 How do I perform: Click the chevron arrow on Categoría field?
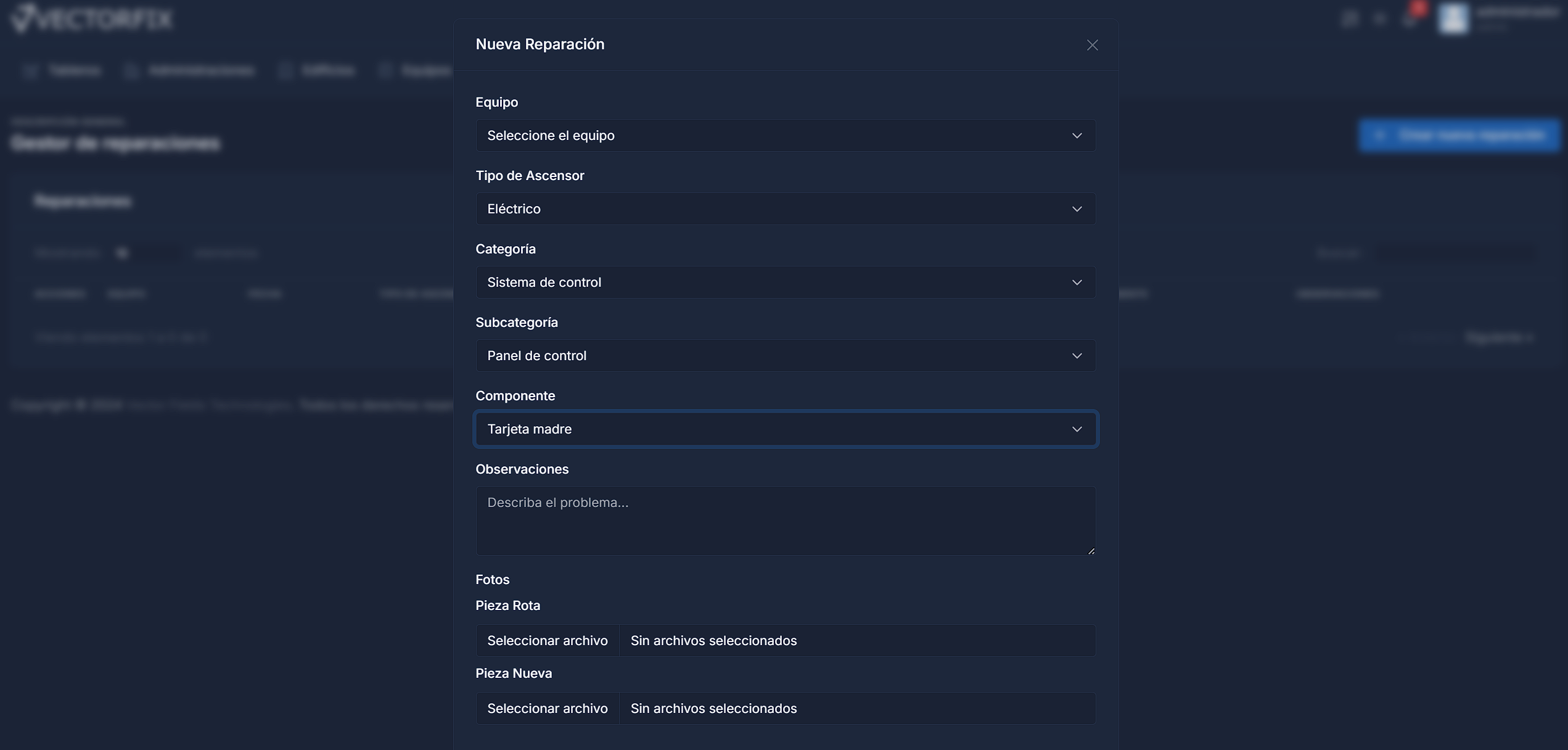pyautogui.click(x=1077, y=282)
